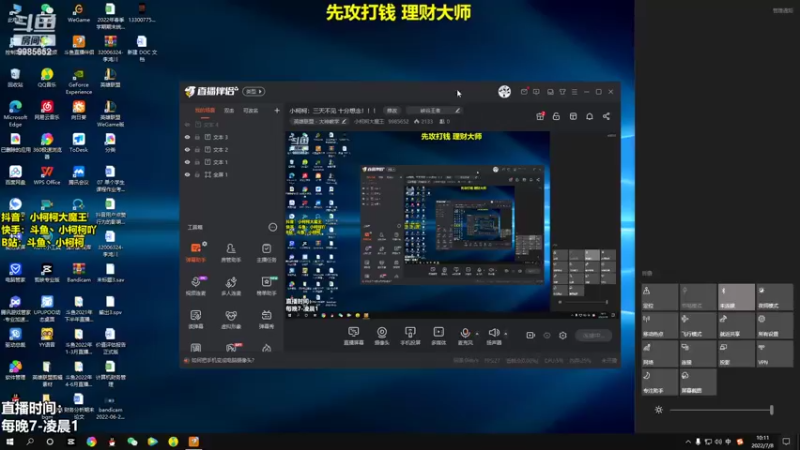Open the 连接 connect tile

point(697,354)
